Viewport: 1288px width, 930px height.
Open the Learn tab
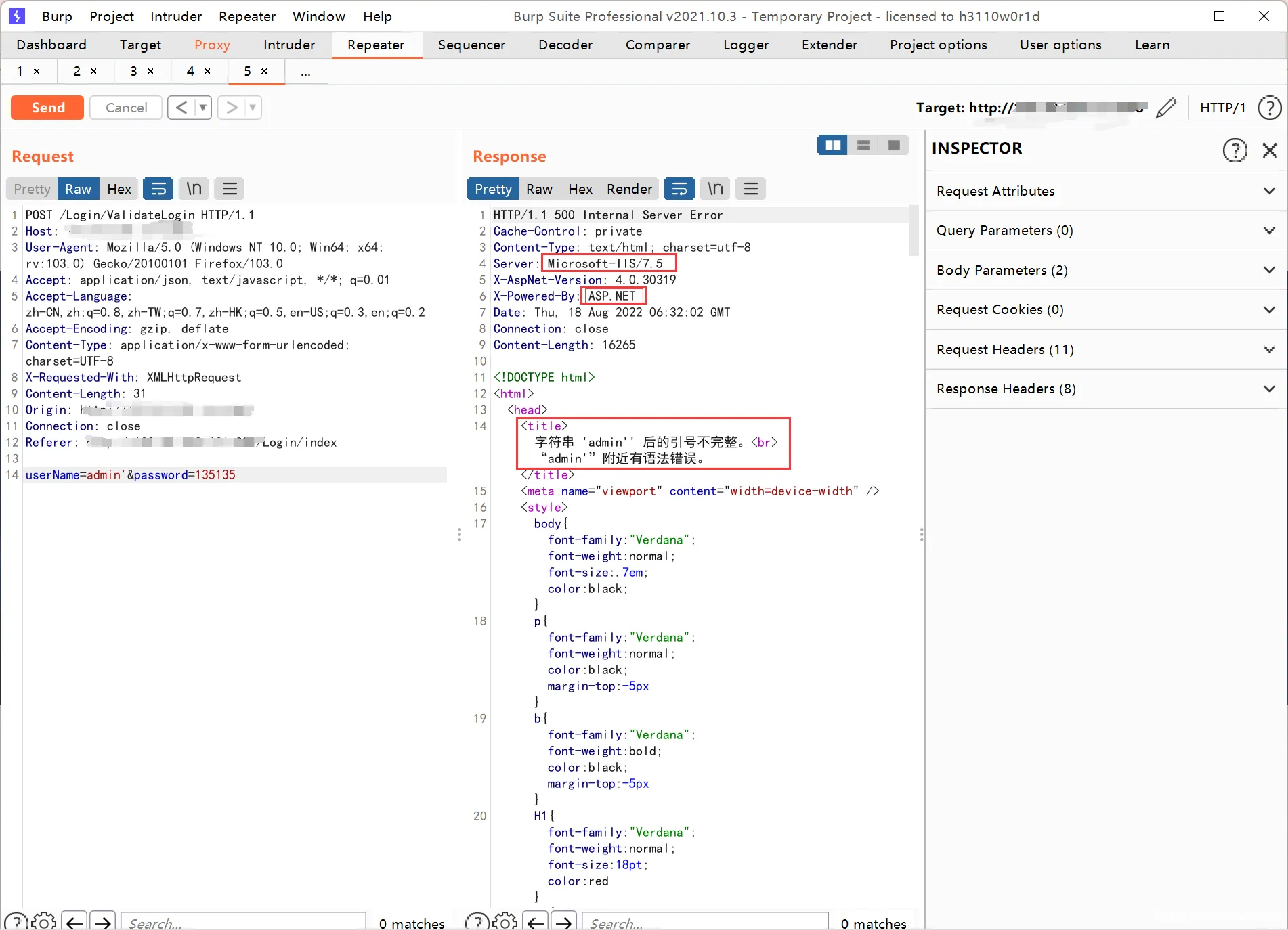[x=1153, y=45]
